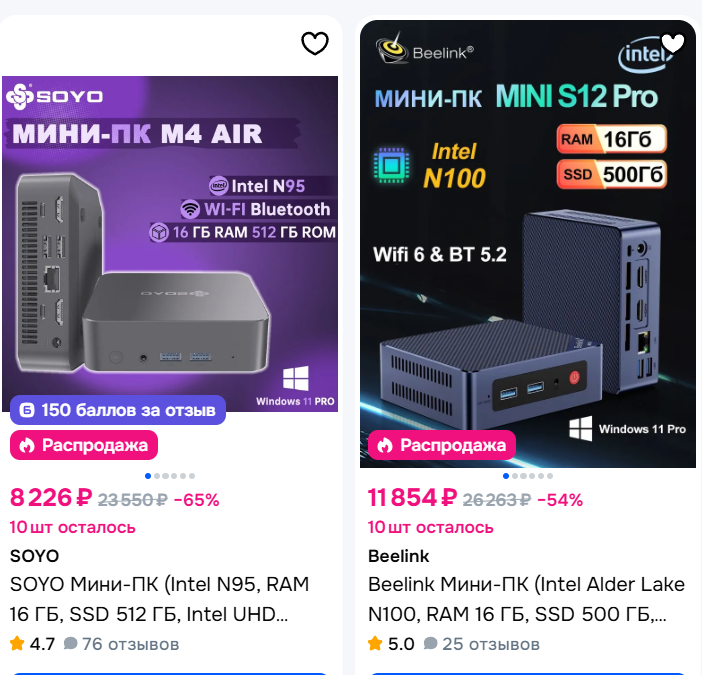Click the star rating icon next to 4.7
The height and width of the screenshot is (675, 702).
click(x=17, y=644)
